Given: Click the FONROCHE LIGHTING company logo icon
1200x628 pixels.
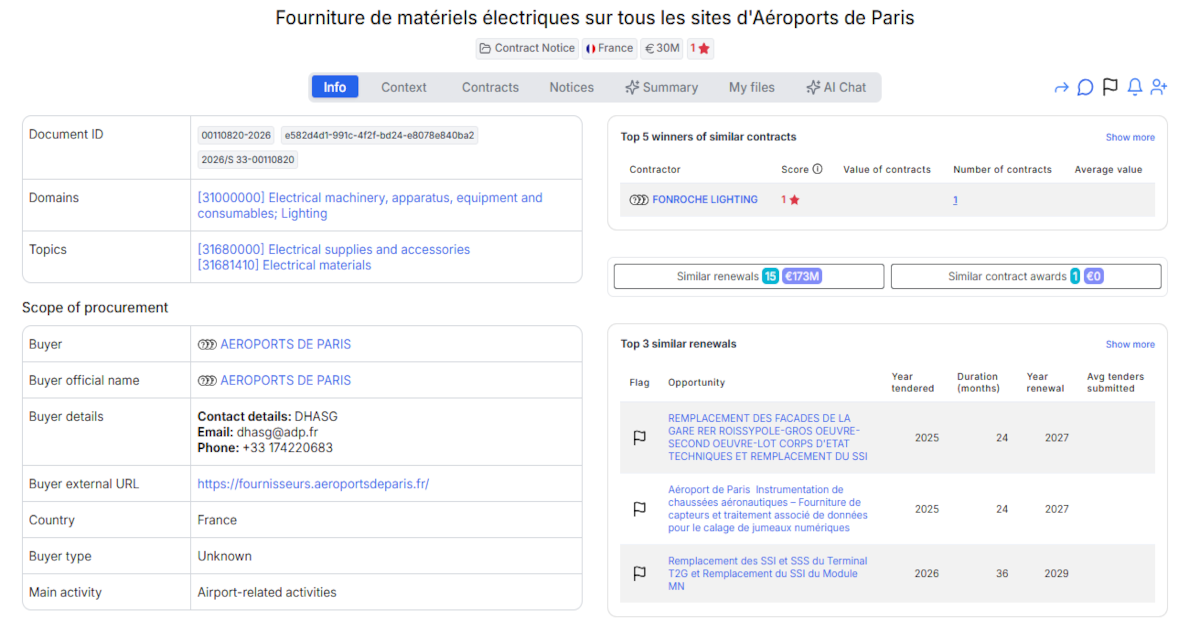Looking at the screenshot, I should pyautogui.click(x=637, y=199).
